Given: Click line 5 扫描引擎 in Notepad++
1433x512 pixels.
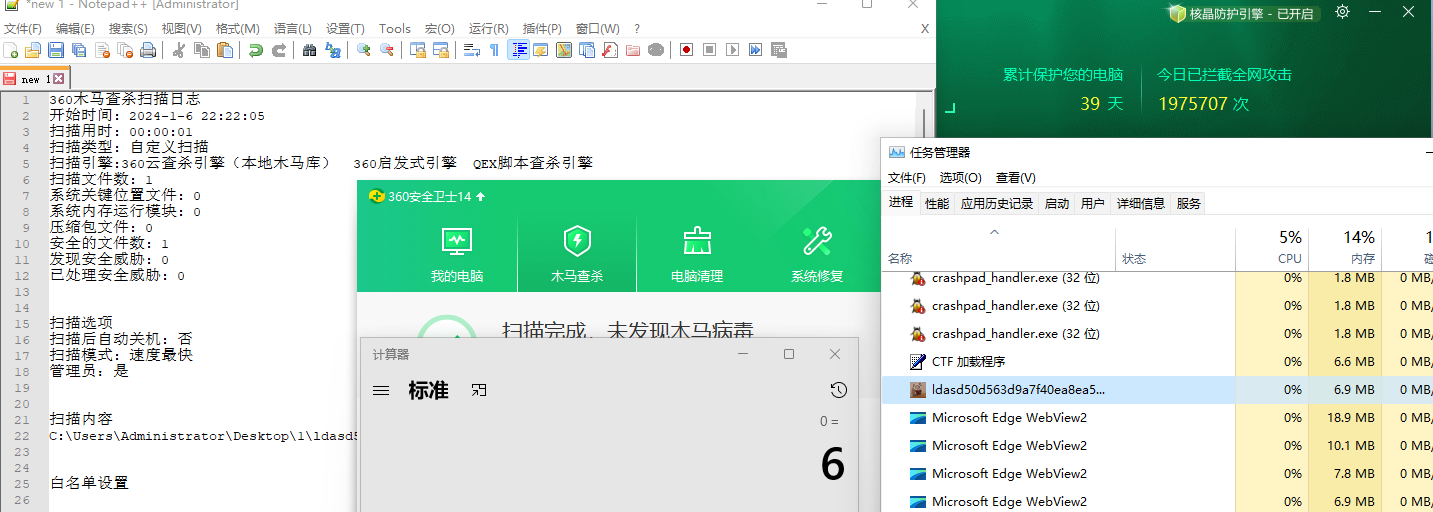Looking at the screenshot, I should (321, 163).
